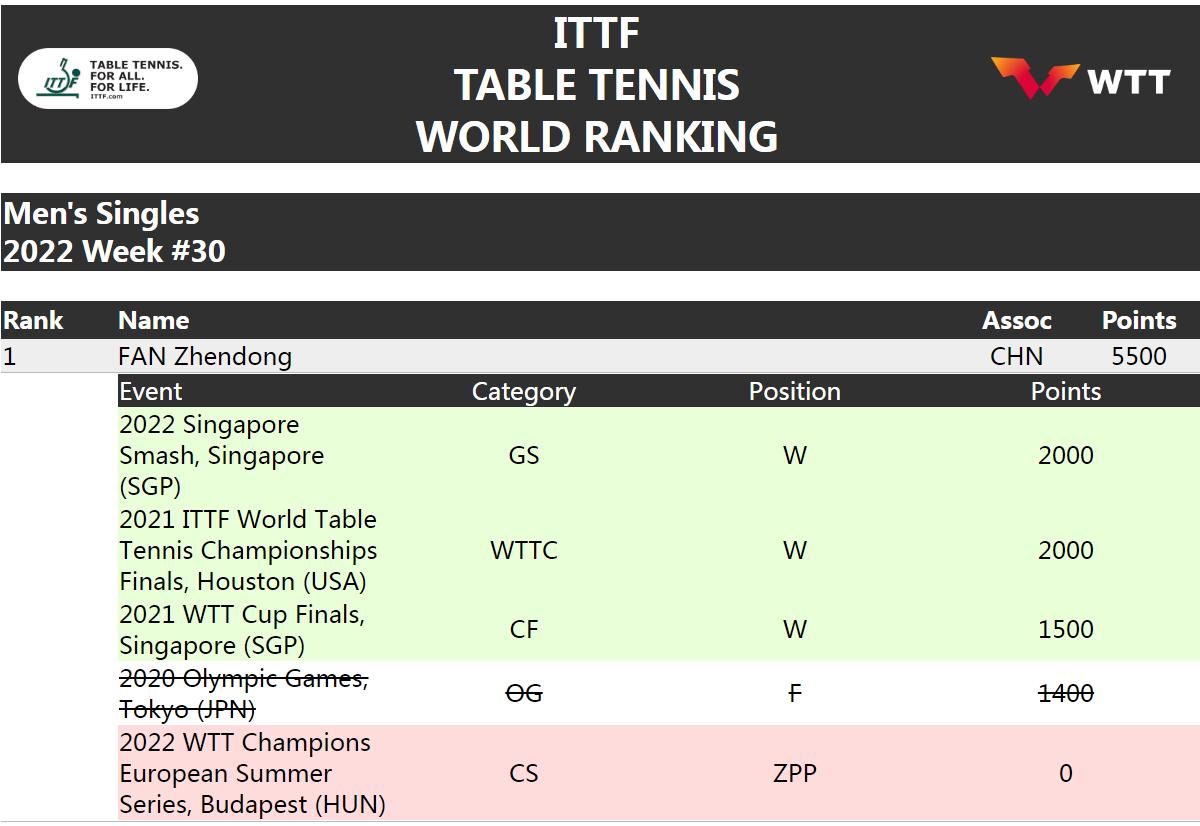Select player name FAN Zhendong
1200x826 pixels.
tap(205, 356)
